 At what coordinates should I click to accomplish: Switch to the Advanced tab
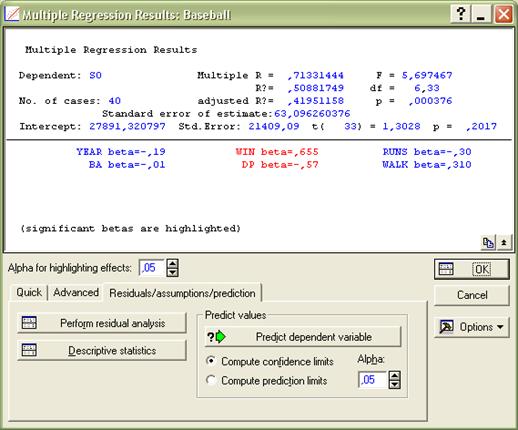76,292
